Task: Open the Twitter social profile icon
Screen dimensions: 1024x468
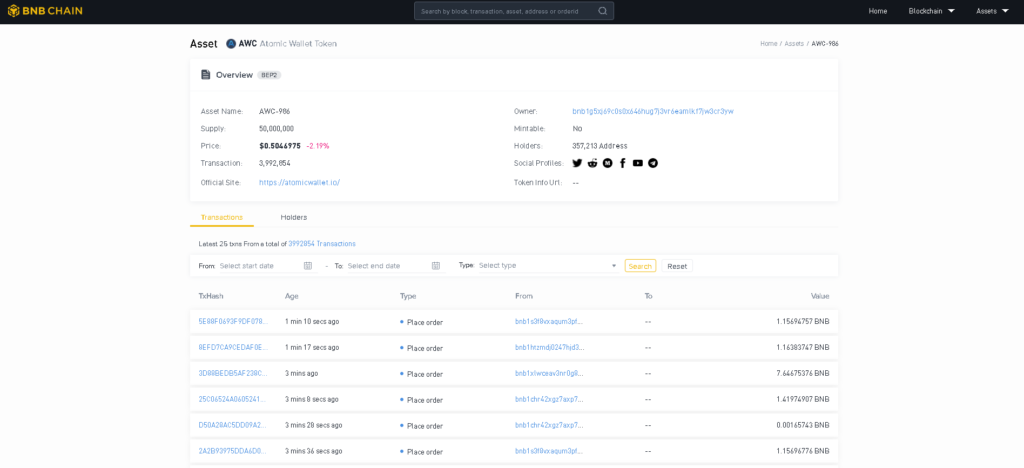Action: click(577, 163)
